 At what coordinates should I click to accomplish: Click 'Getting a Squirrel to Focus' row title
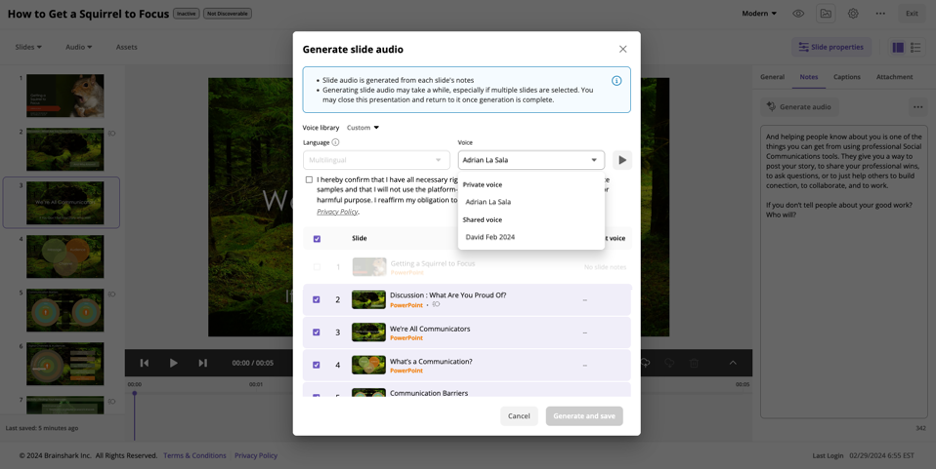click(x=433, y=263)
